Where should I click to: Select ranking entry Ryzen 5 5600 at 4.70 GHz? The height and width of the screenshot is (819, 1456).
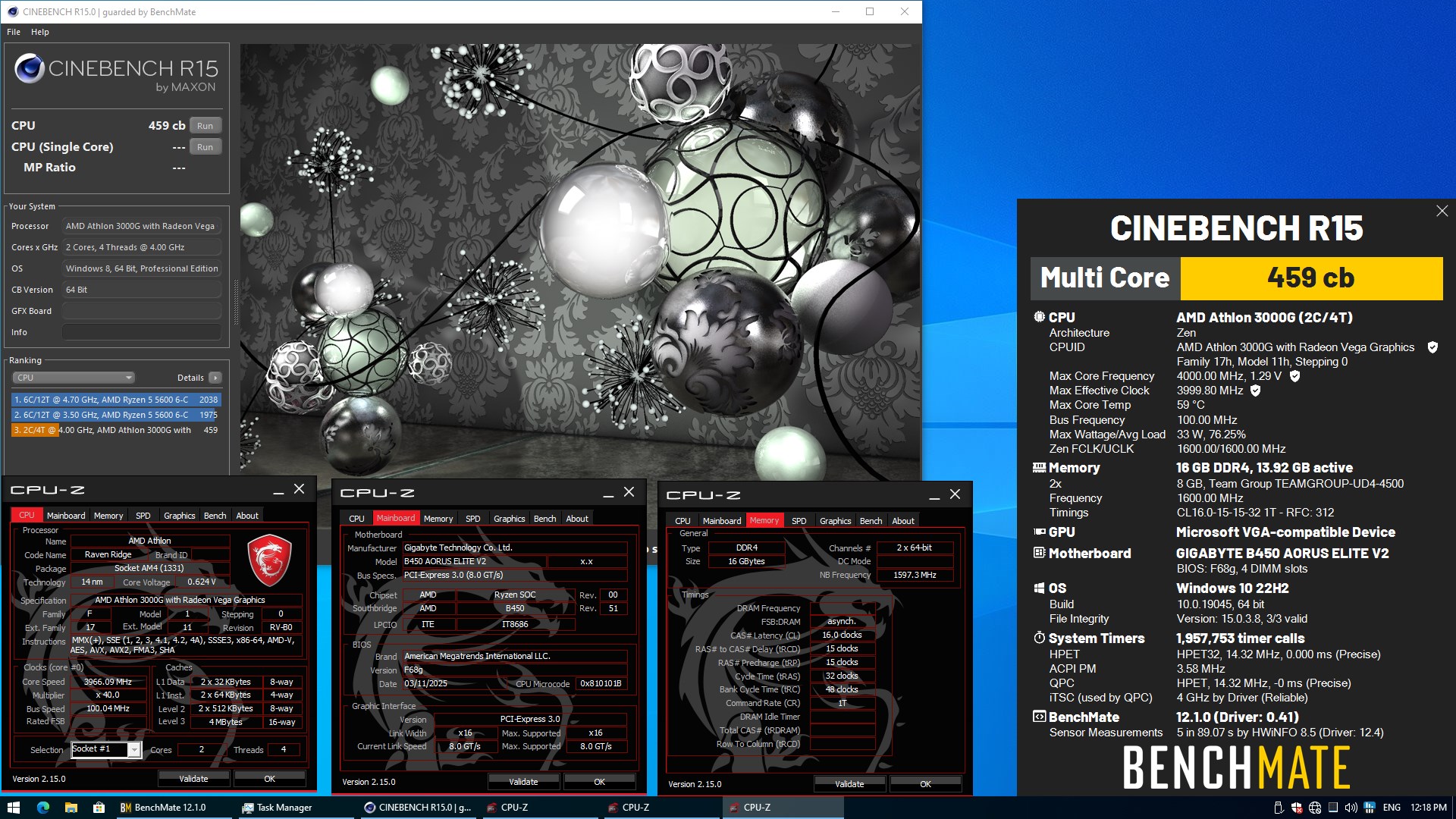116,400
